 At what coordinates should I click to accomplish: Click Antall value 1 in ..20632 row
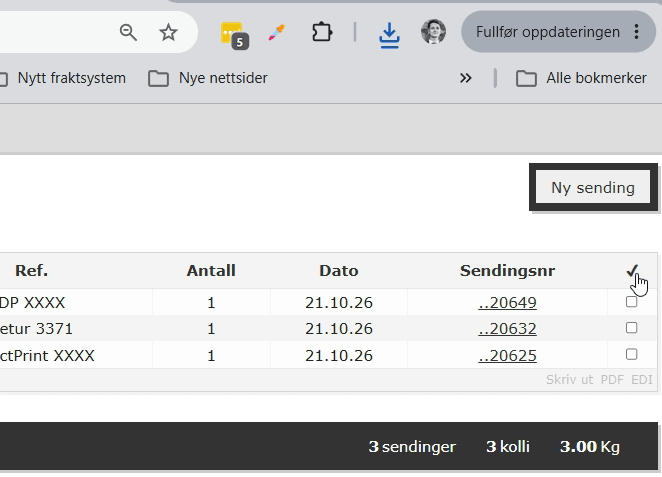tap(211, 328)
